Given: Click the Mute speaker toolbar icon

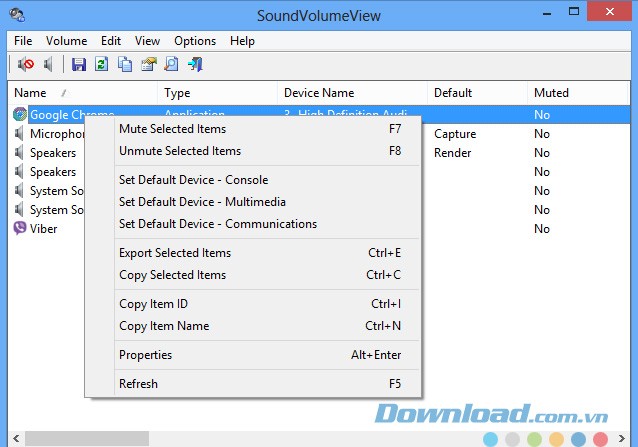Looking at the screenshot, I should pyautogui.click(x=26, y=65).
